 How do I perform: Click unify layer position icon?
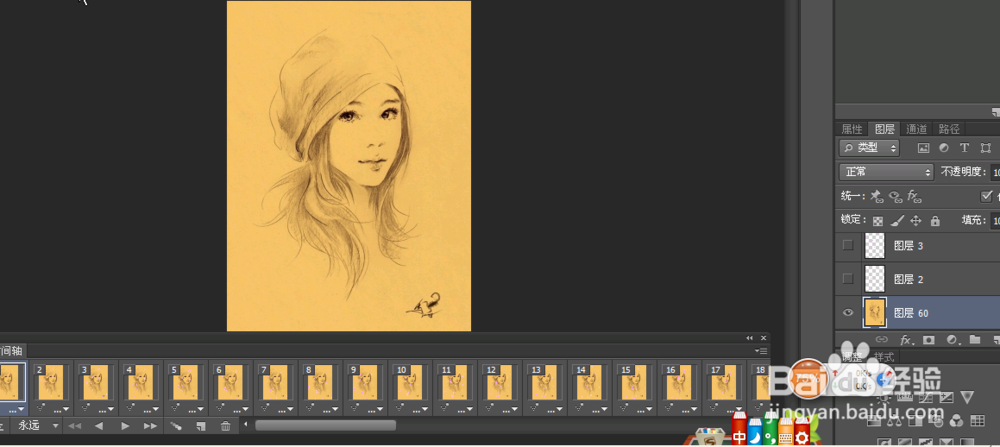click(x=877, y=196)
